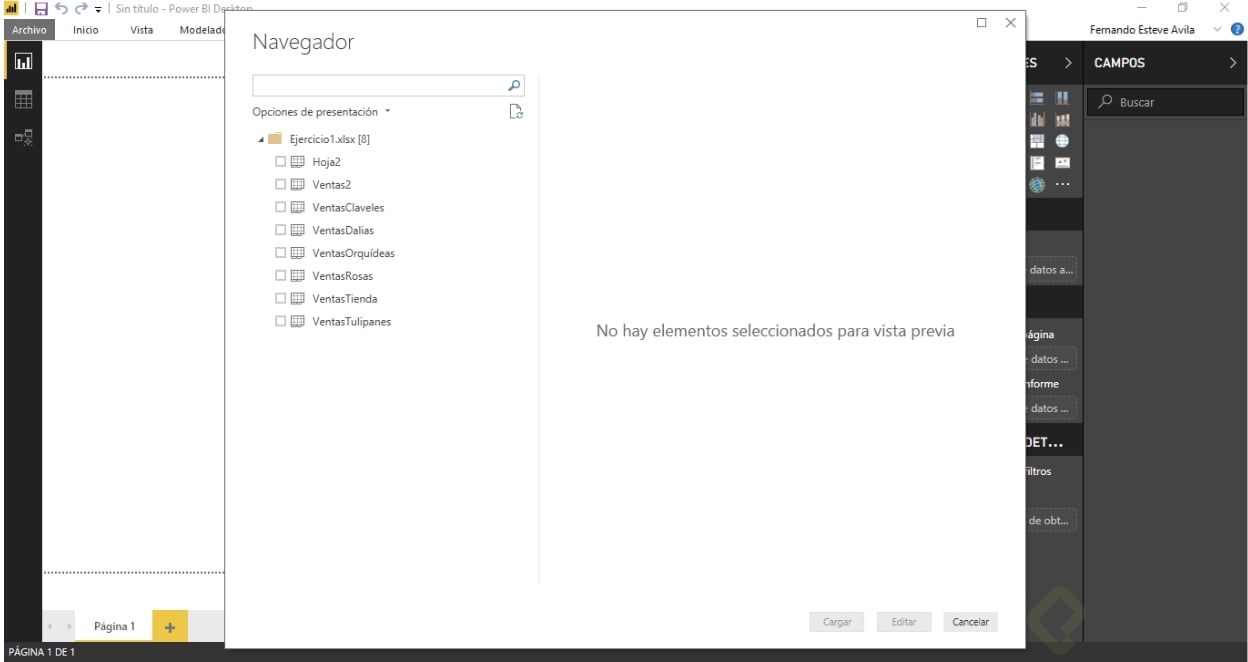This screenshot has height=662, width=1248.
Task: Pick the KPI visual icon
Action: click(1062, 163)
